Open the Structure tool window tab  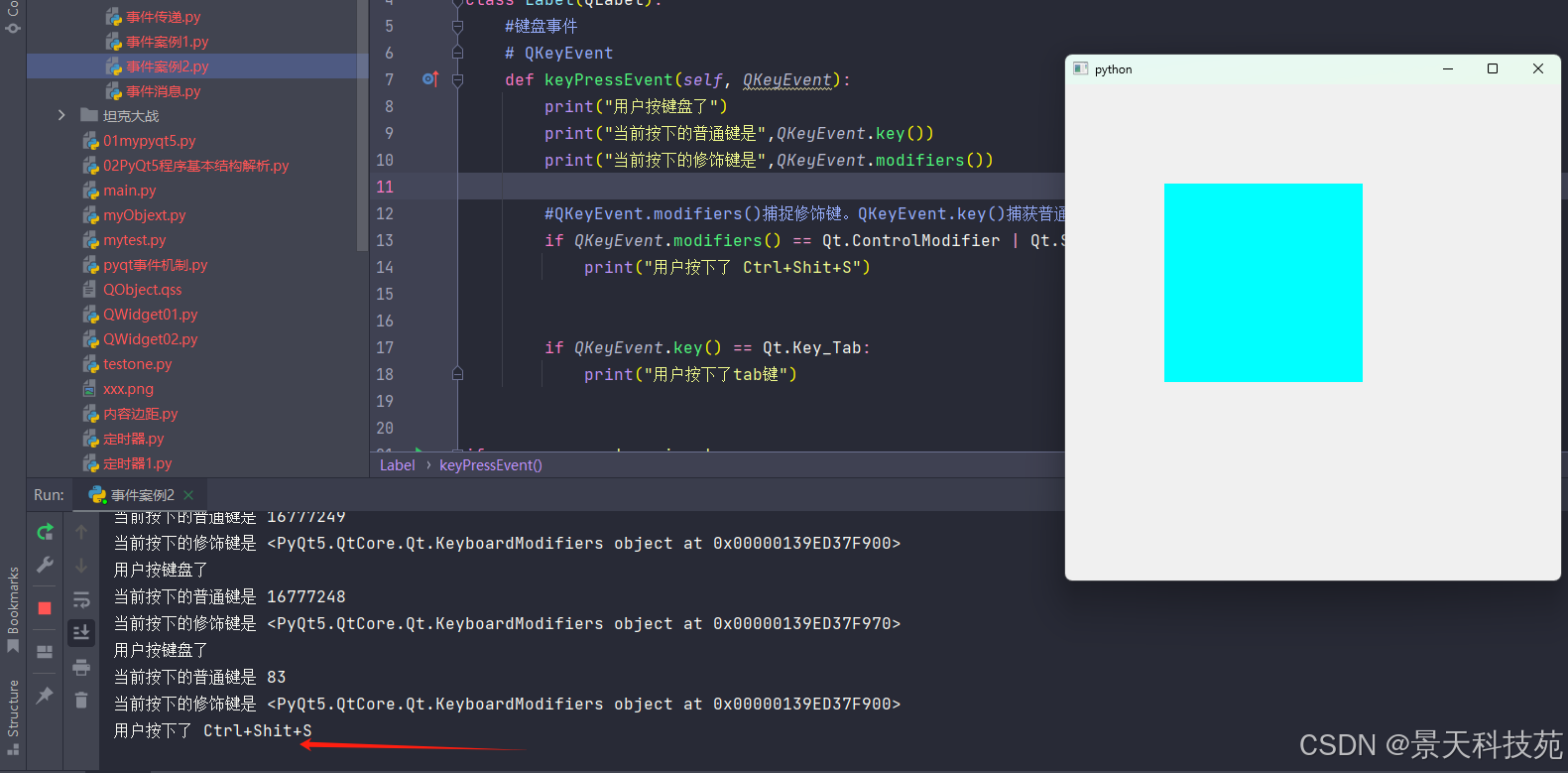tap(13, 714)
